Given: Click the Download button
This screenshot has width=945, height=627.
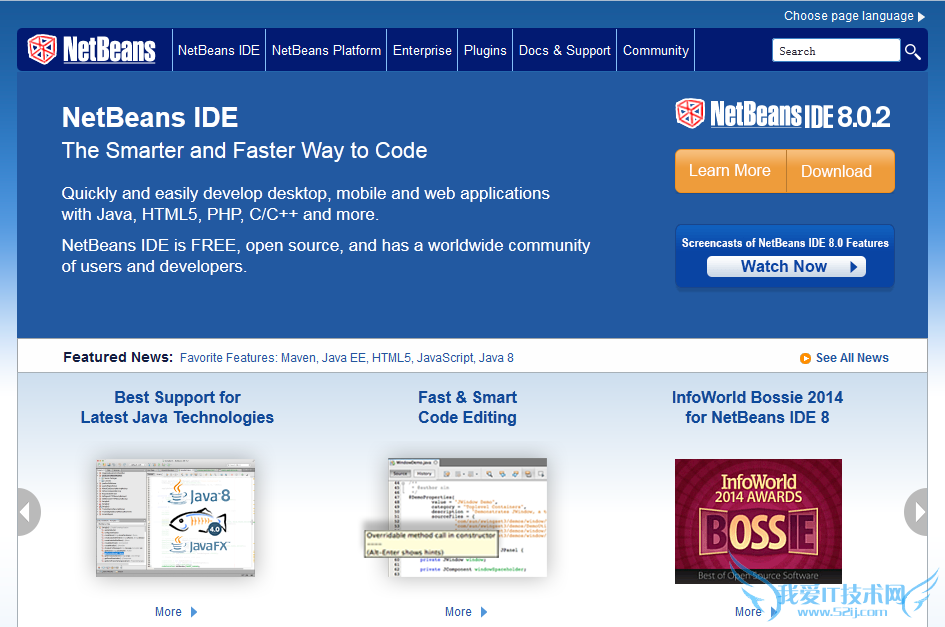Looking at the screenshot, I should click(840, 171).
